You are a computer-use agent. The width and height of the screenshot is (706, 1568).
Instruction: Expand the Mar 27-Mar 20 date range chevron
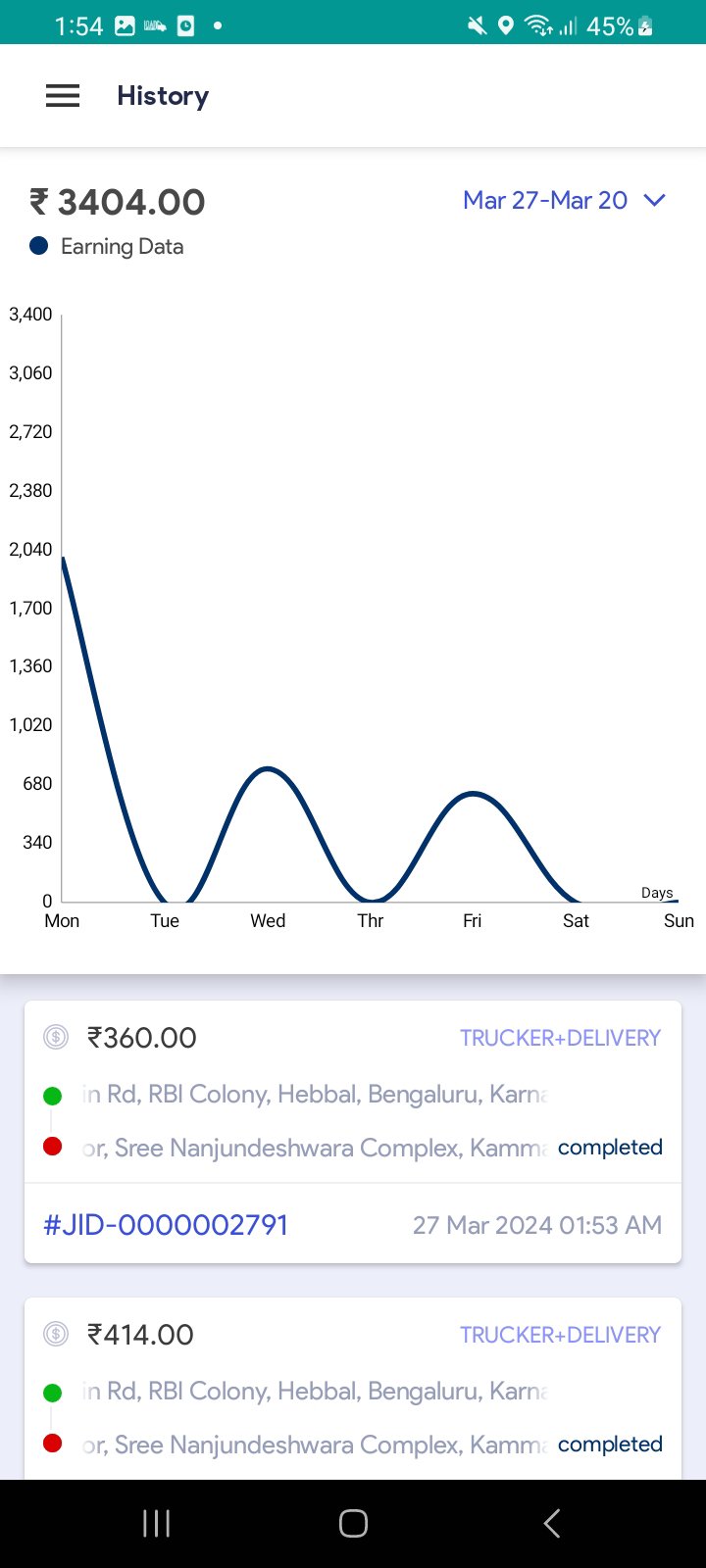pyautogui.click(x=654, y=200)
